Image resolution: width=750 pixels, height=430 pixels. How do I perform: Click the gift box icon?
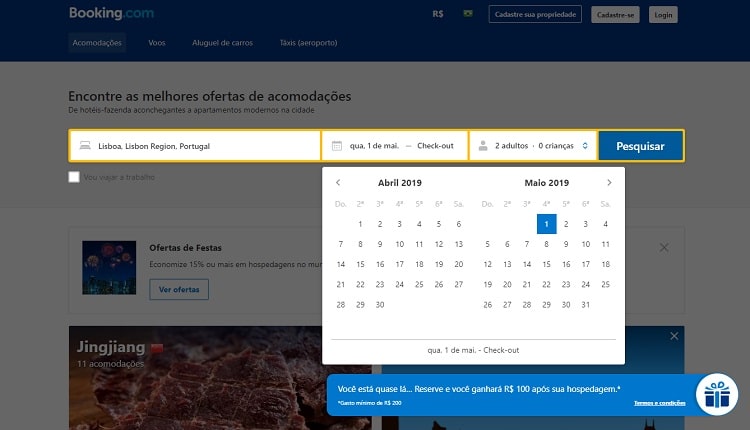coord(717,395)
